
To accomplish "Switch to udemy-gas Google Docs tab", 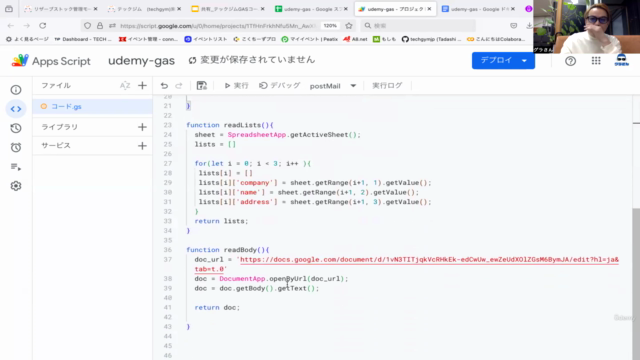I will (478, 9).
